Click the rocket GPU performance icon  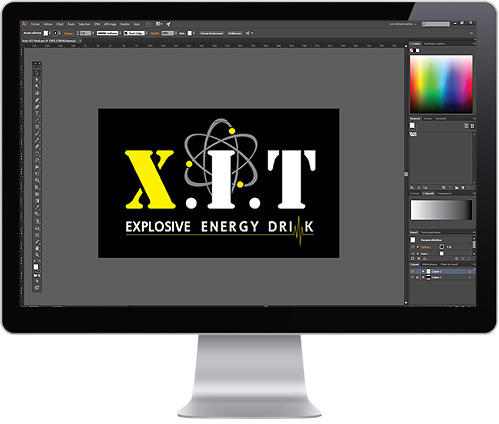[169, 24]
